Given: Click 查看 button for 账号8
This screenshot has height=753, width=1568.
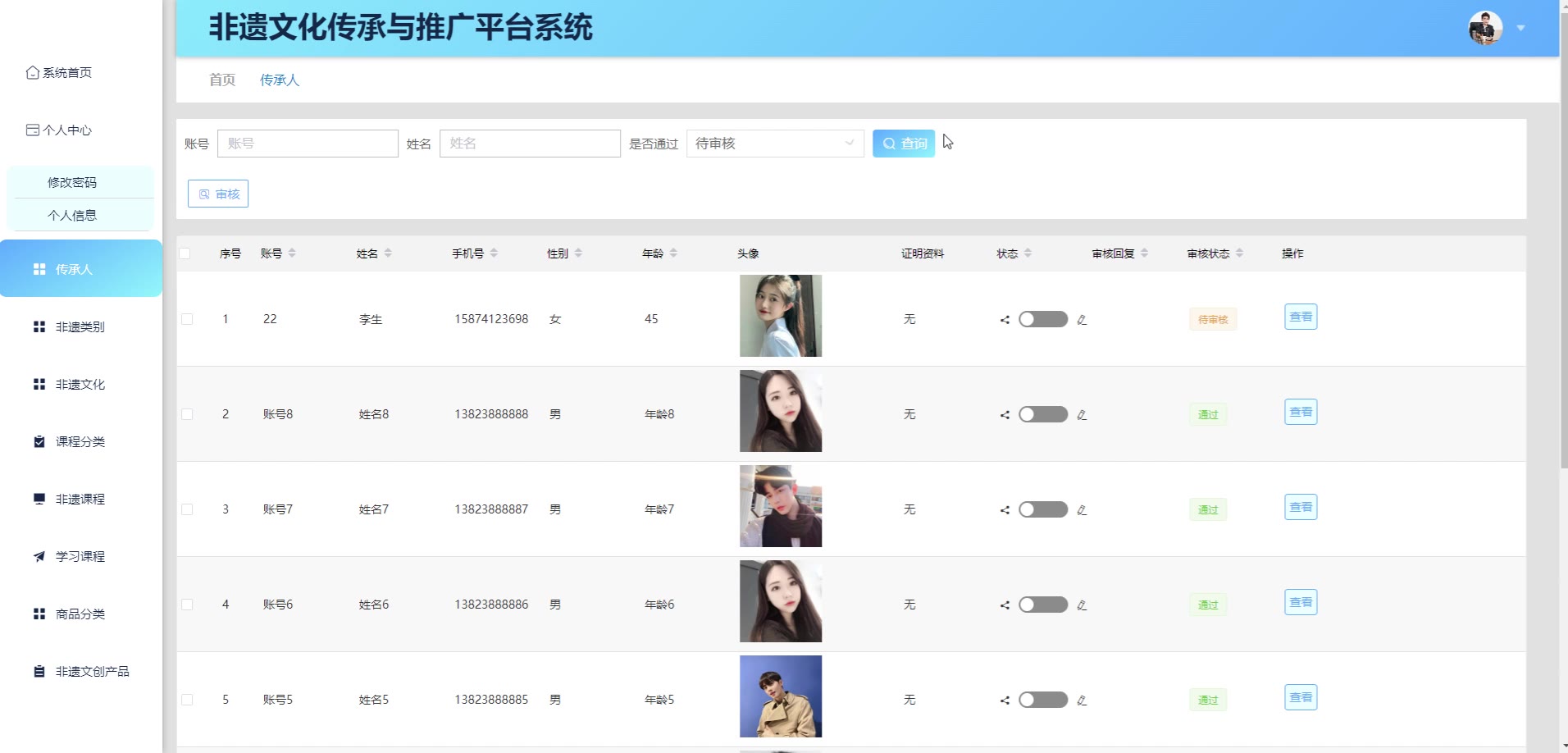Looking at the screenshot, I should click(x=1301, y=412).
